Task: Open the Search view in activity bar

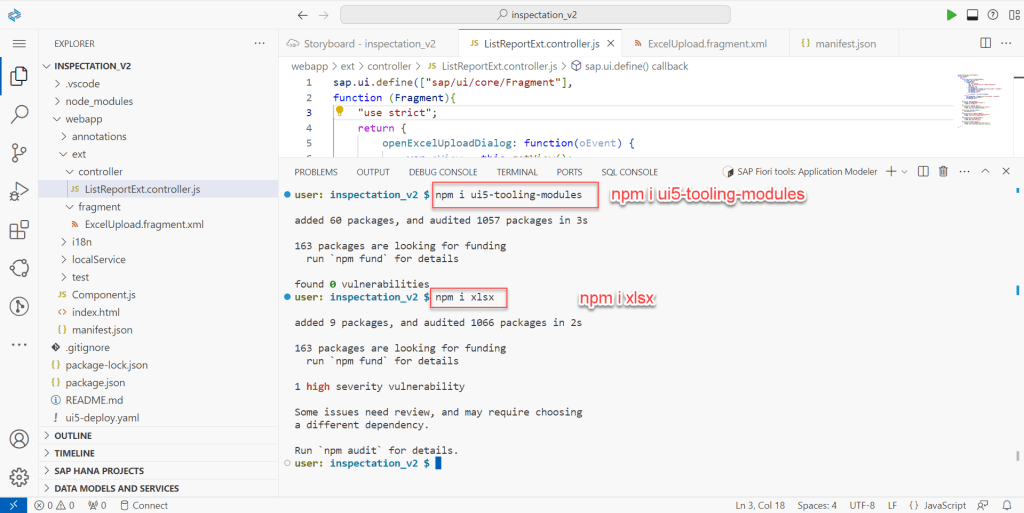Action: point(19,114)
